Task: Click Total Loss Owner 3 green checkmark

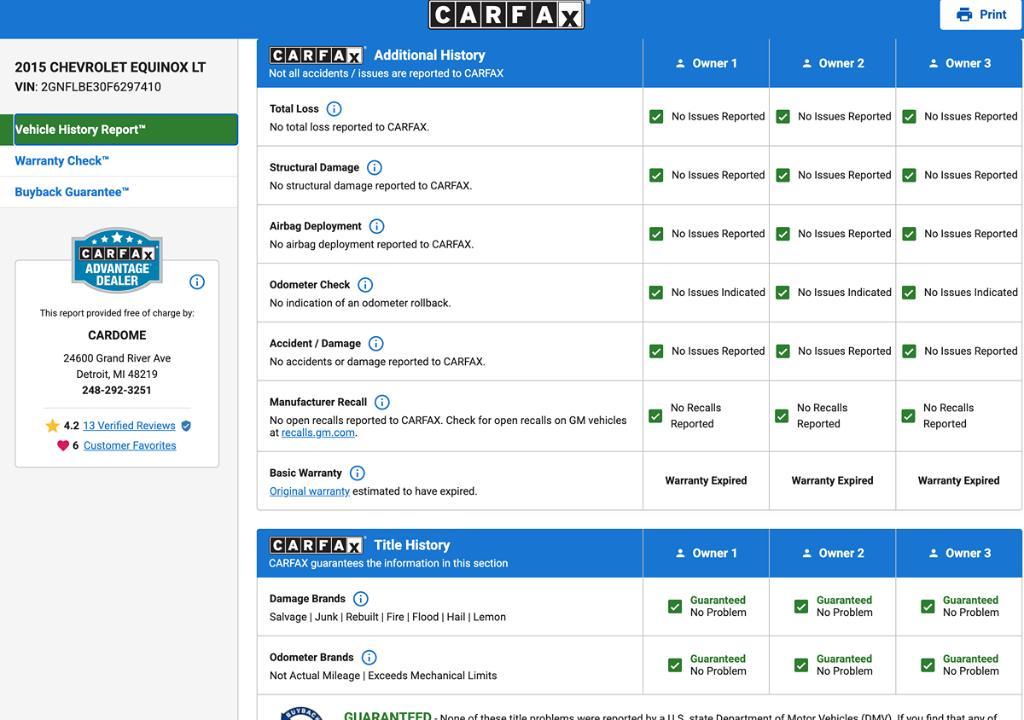Action: click(909, 117)
